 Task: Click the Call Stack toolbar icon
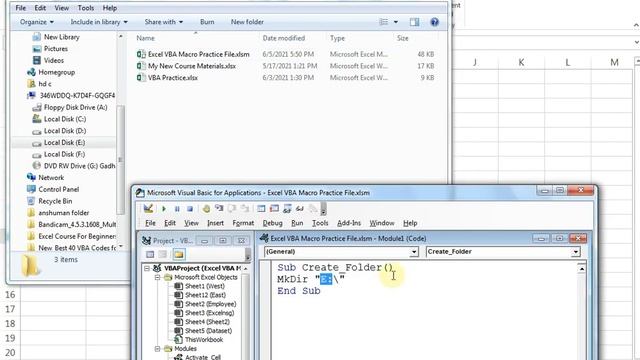tap(313, 209)
